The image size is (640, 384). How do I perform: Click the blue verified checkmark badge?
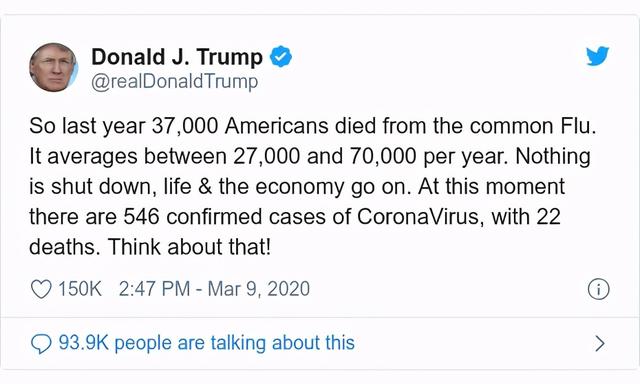click(281, 57)
